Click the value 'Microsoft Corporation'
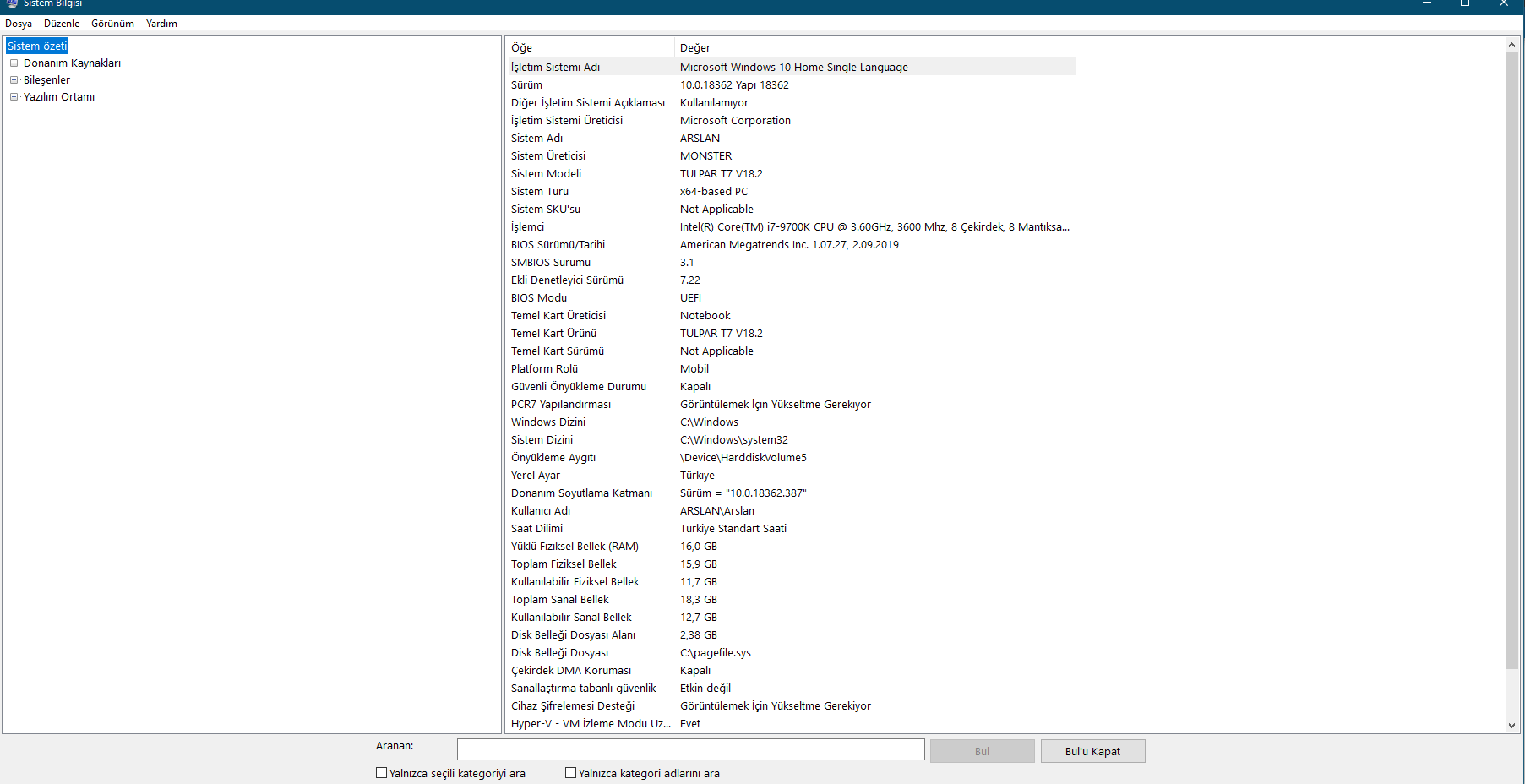1525x784 pixels. tap(735, 120)
